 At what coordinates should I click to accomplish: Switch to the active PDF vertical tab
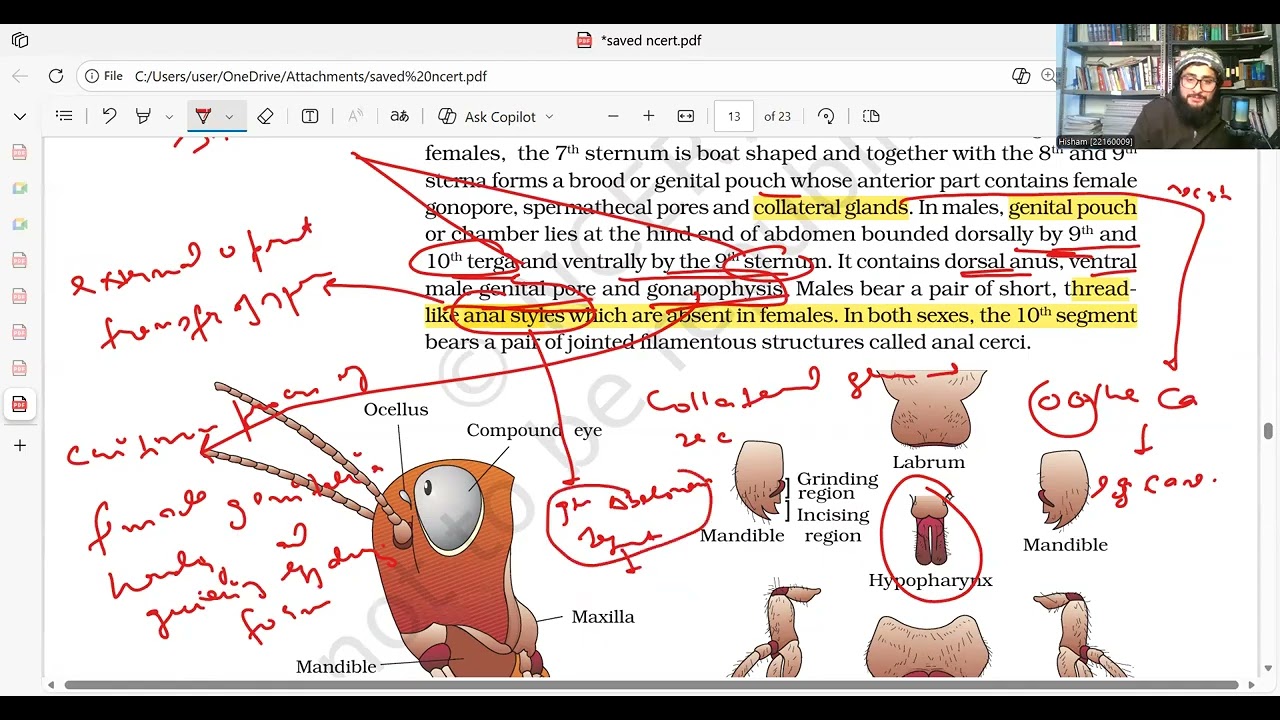[20, 404]
